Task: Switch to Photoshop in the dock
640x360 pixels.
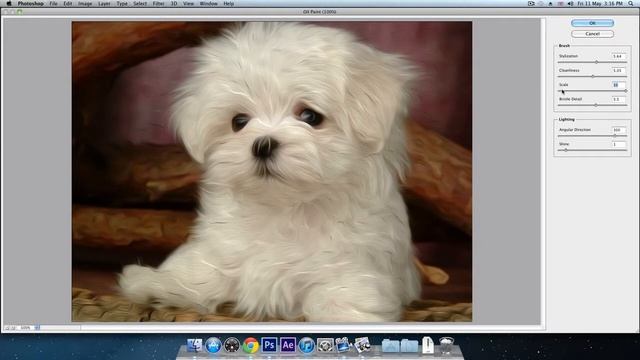Action: [x=269, y=345]
